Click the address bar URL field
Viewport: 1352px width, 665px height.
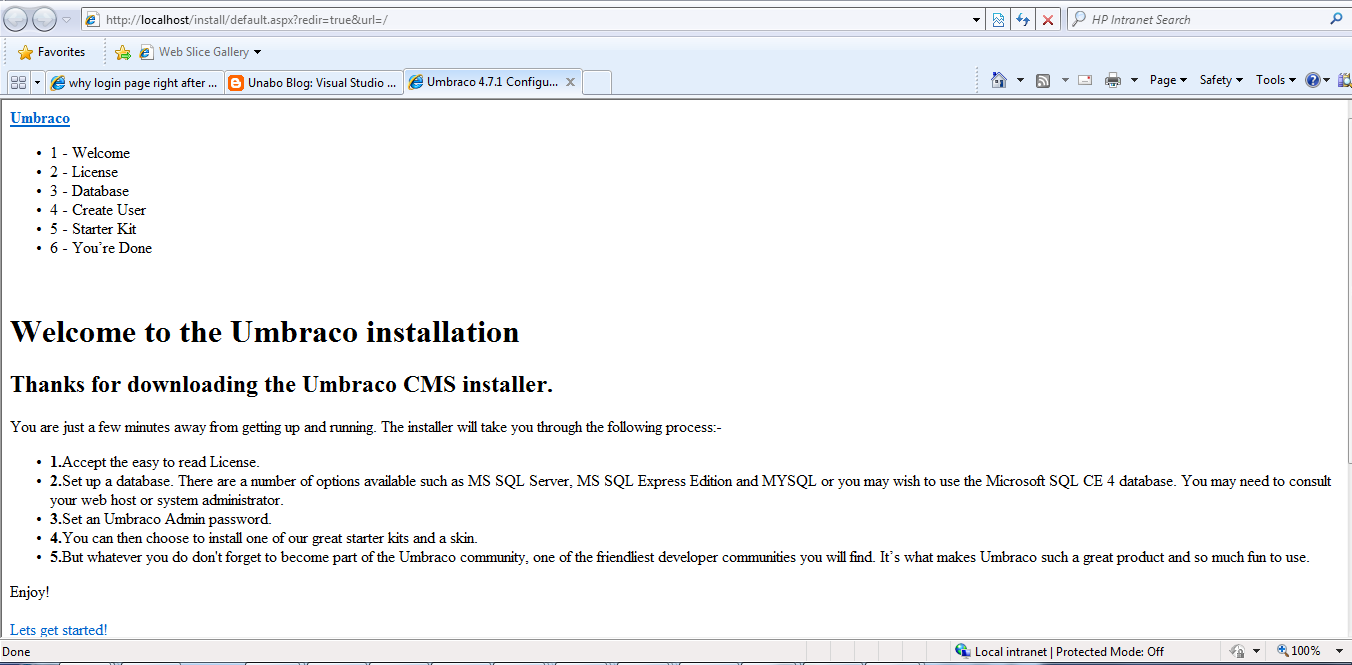coord(530,20)
